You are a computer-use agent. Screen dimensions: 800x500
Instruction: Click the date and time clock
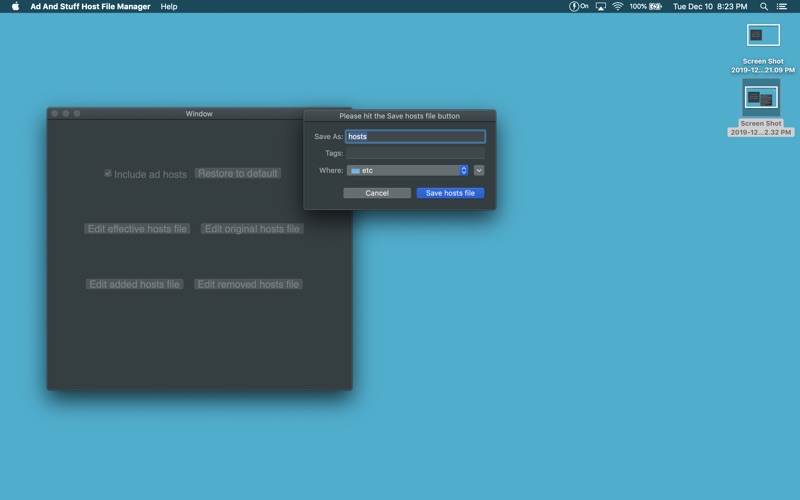(710, 7)
